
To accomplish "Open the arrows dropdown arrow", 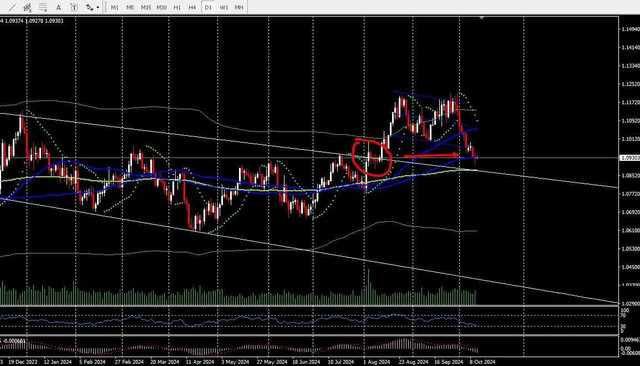I will (98, 8).
